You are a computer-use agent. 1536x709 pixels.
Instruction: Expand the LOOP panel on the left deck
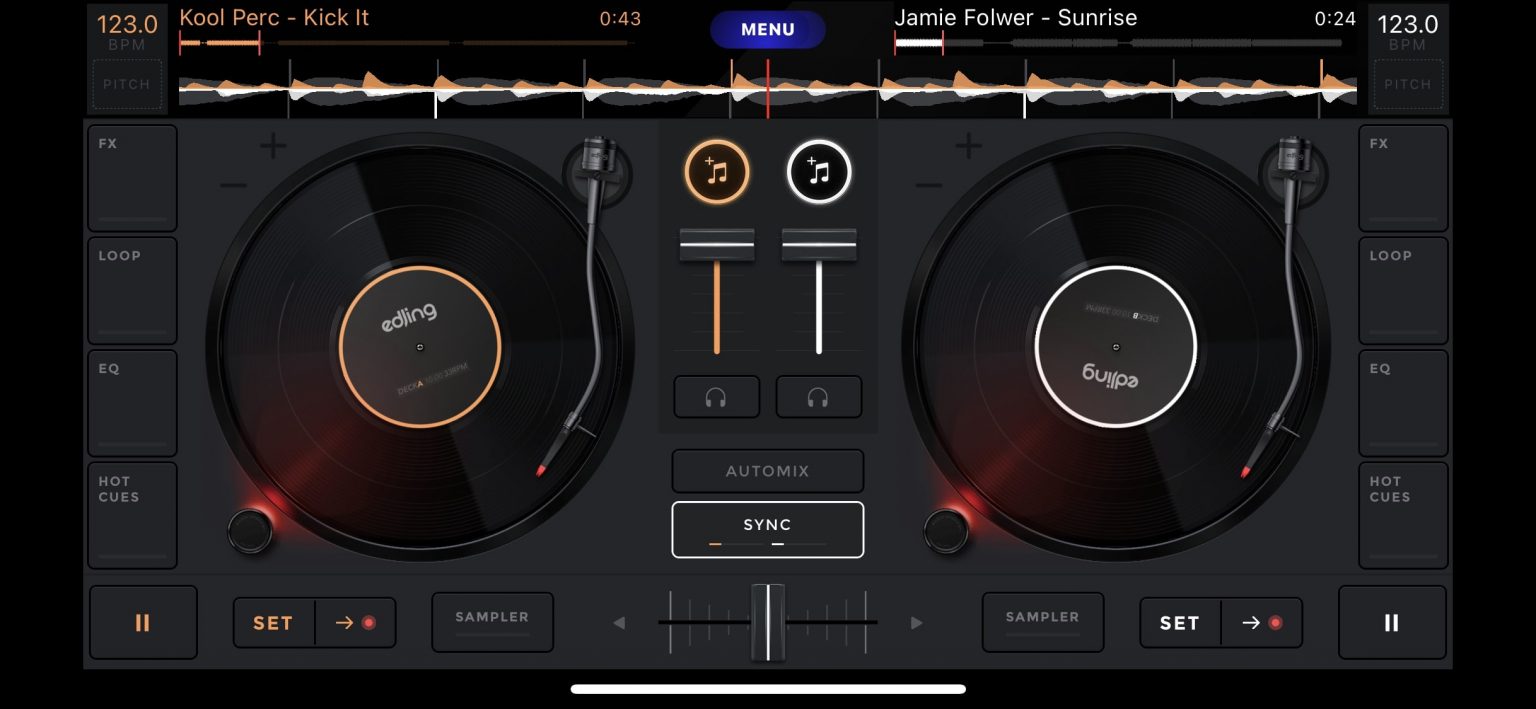click(x=132, y=290)
